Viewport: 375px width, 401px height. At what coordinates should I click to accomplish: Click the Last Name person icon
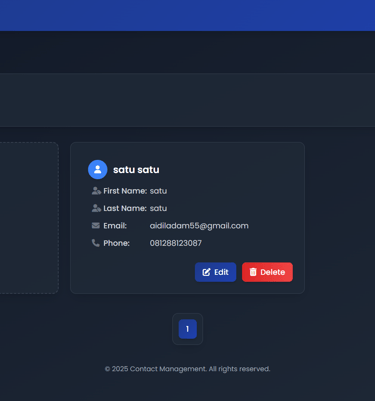click(96, 208)
